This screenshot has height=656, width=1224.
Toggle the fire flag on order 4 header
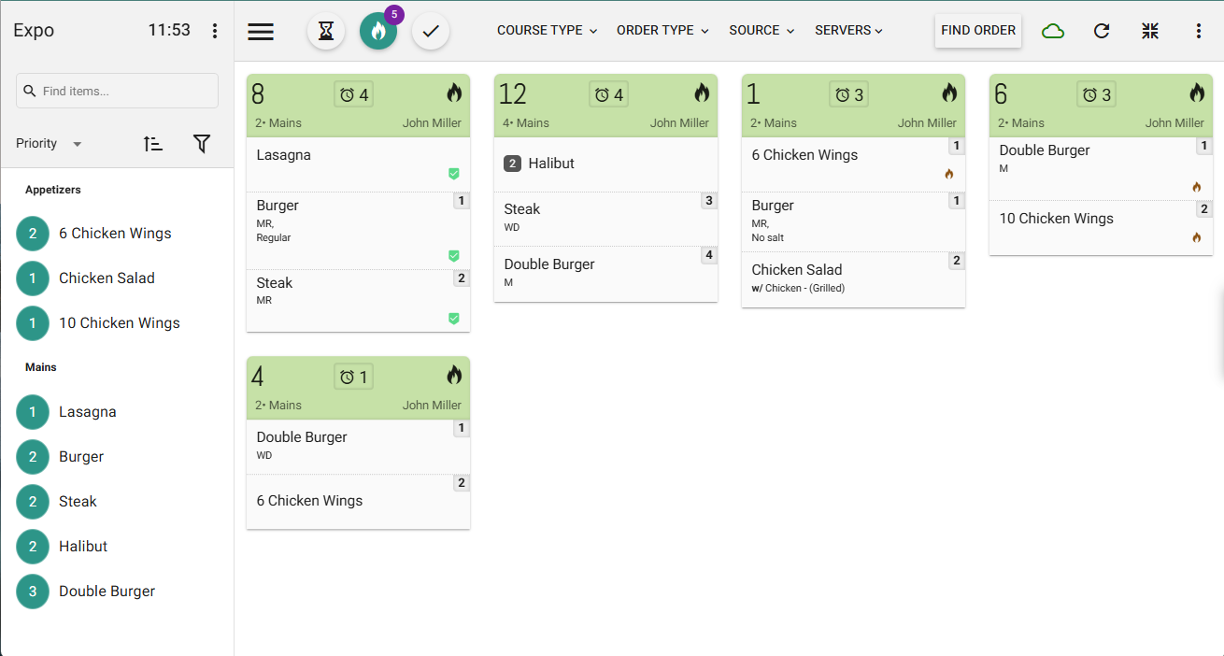(x=454, y=376)
